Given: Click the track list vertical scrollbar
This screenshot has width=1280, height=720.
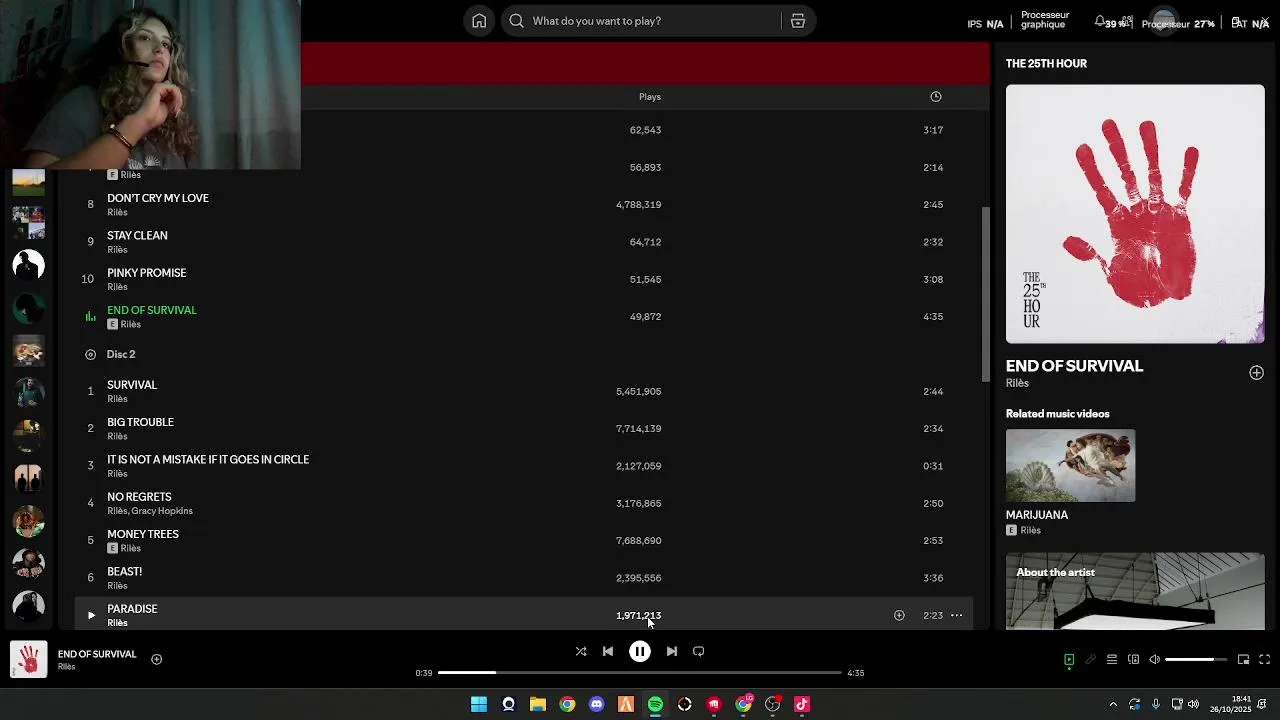Looking at the screenshot, I should [x=986, y=293].
